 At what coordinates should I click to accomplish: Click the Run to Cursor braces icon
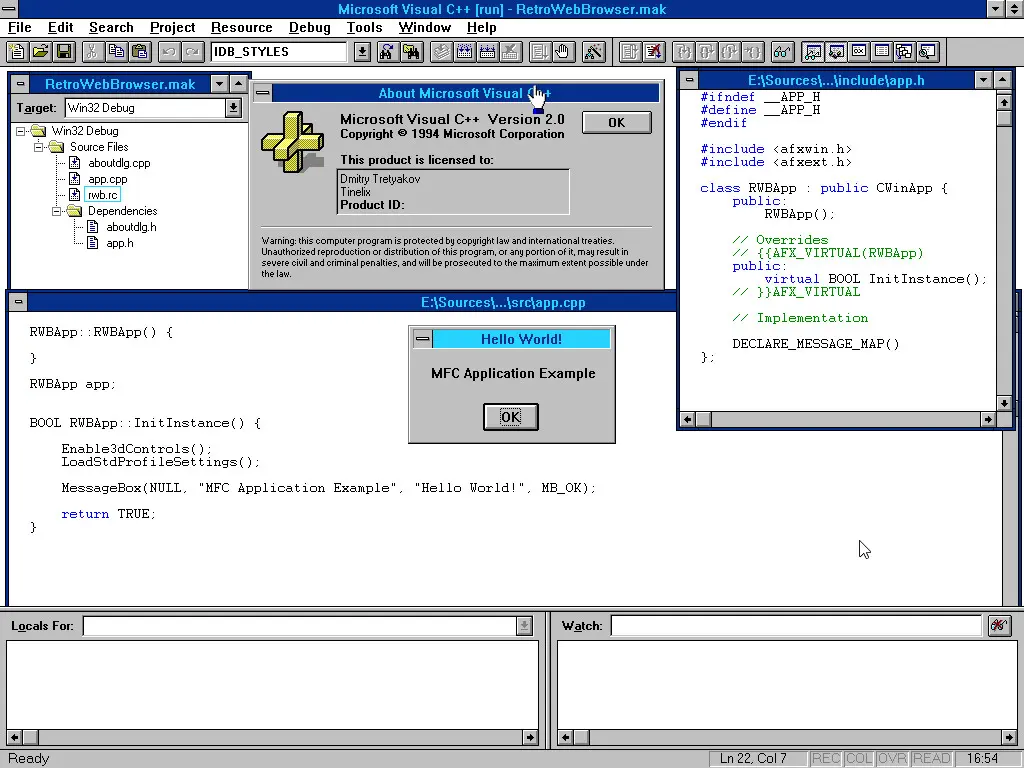pyautogui.click(x=753, y=52)
